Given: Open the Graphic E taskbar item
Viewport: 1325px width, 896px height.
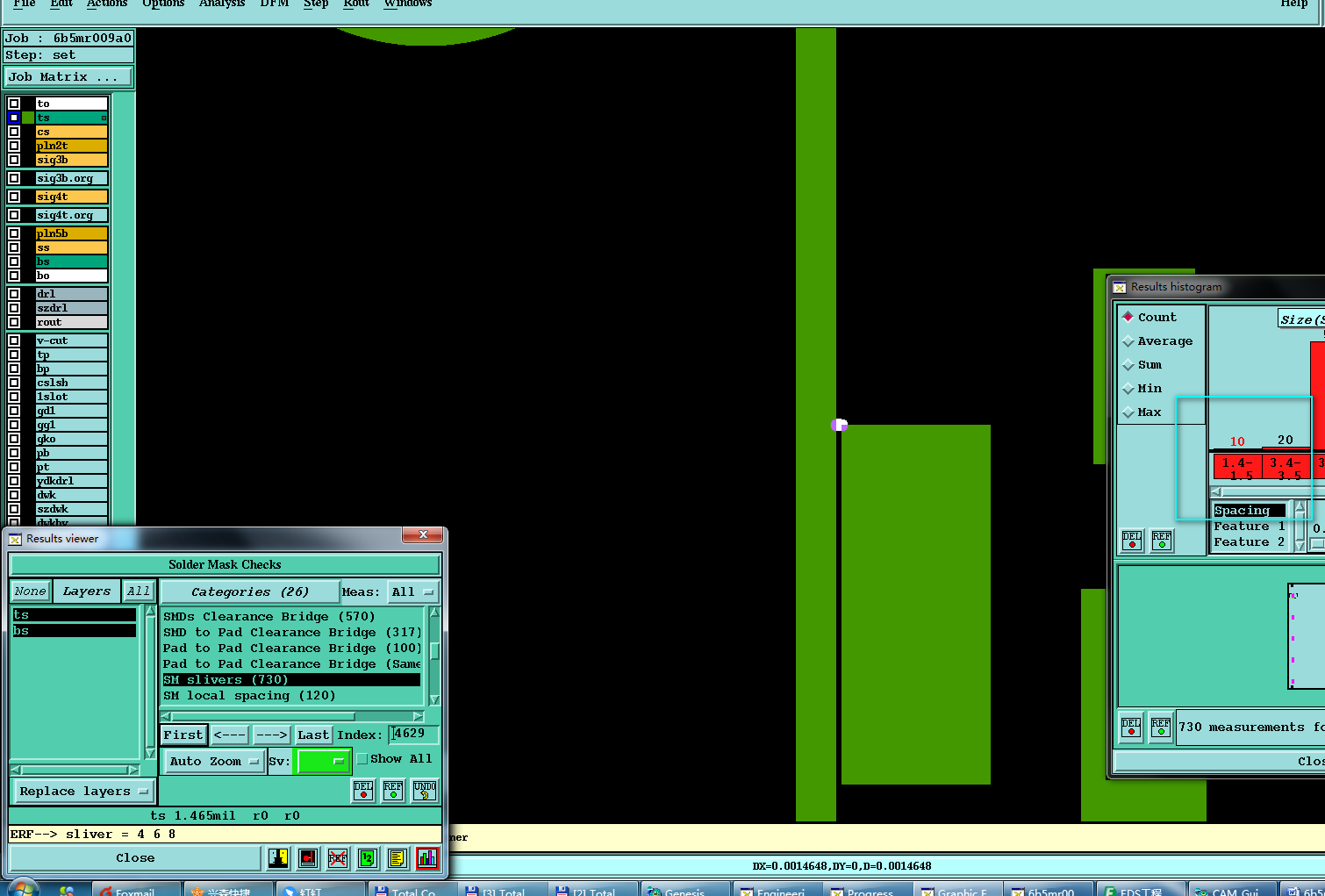Looking at the screenshot, I should click(x=958, y=890).
